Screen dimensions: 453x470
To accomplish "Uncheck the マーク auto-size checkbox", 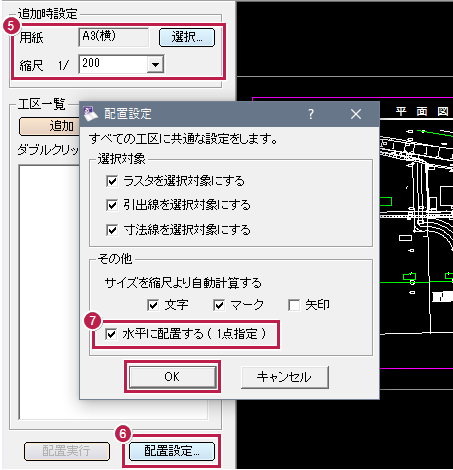I will coord(219,305).
